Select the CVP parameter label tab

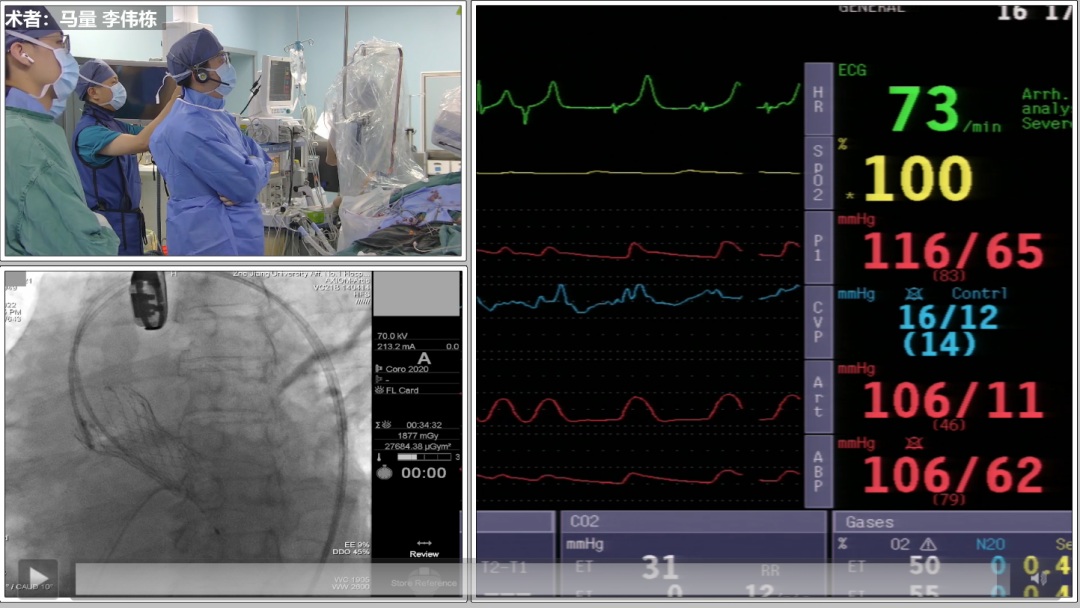click(818, 322)
